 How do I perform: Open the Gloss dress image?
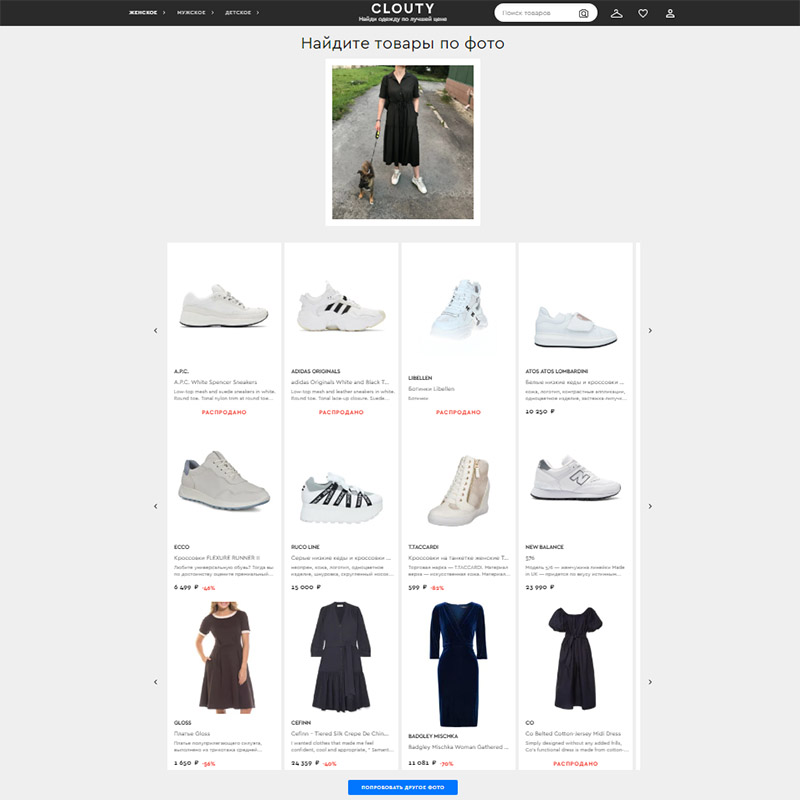click(224, 657)
